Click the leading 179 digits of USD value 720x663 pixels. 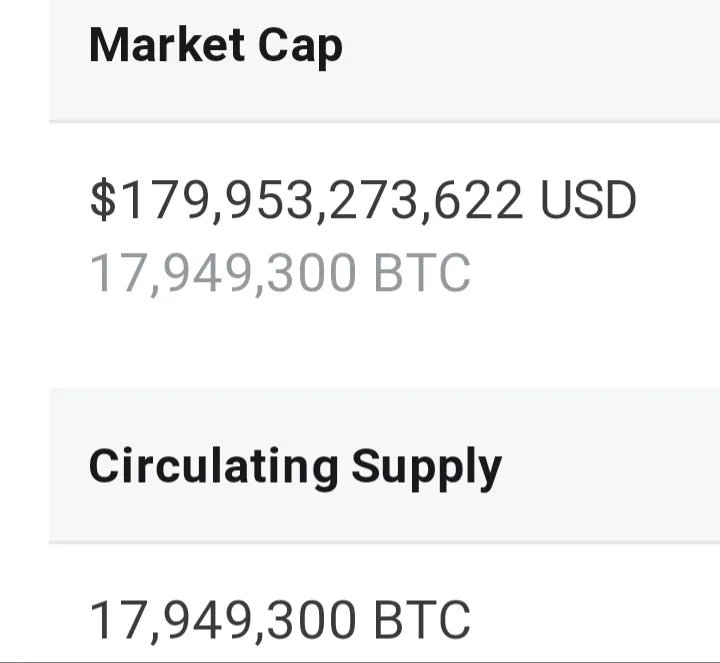point(164,200)
